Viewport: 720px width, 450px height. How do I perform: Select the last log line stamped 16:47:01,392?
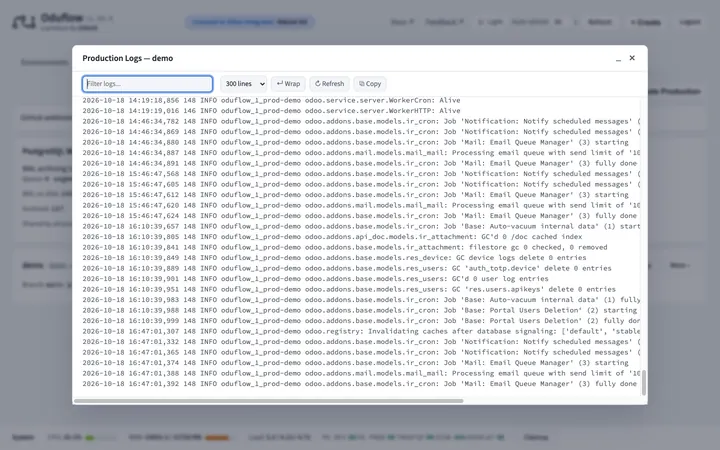point(360,384)
